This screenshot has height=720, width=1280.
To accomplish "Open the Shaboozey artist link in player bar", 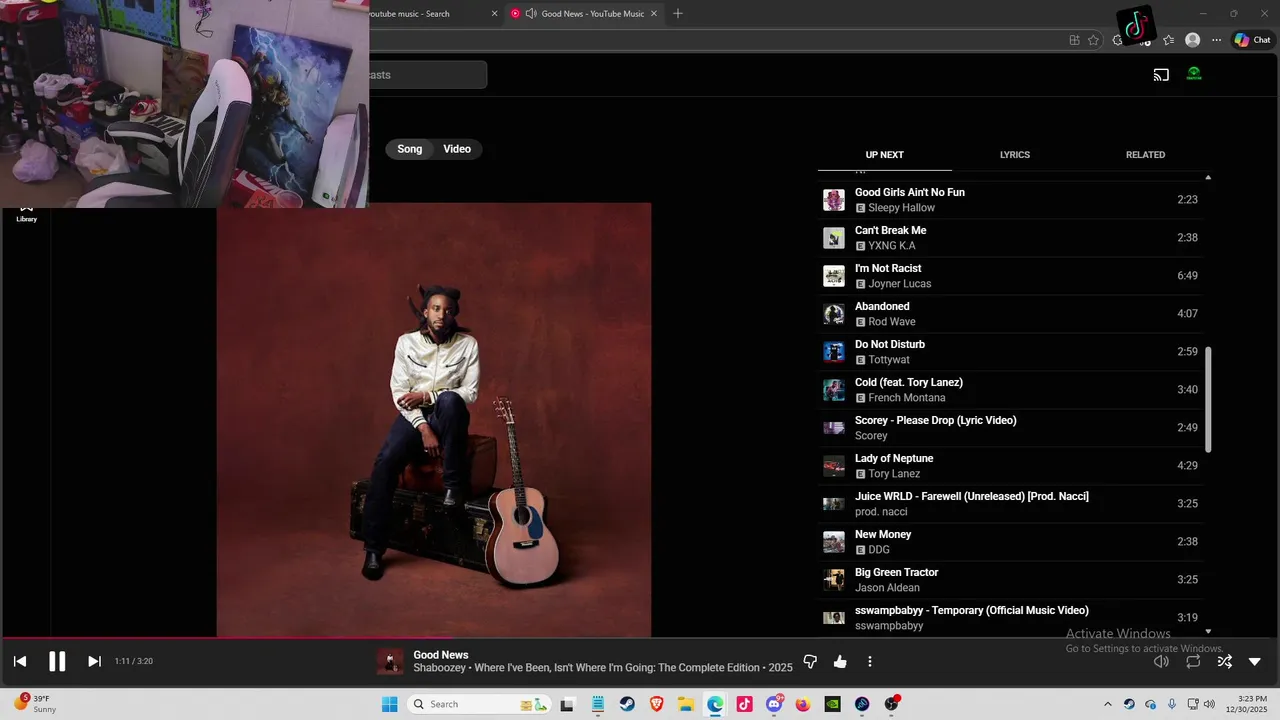I will 440,667.
